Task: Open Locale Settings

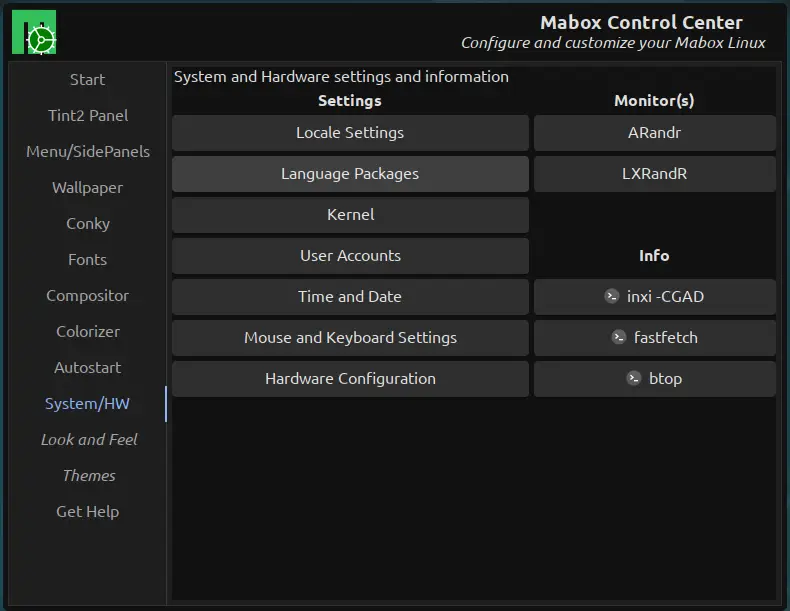Action: tap(350, 133)
